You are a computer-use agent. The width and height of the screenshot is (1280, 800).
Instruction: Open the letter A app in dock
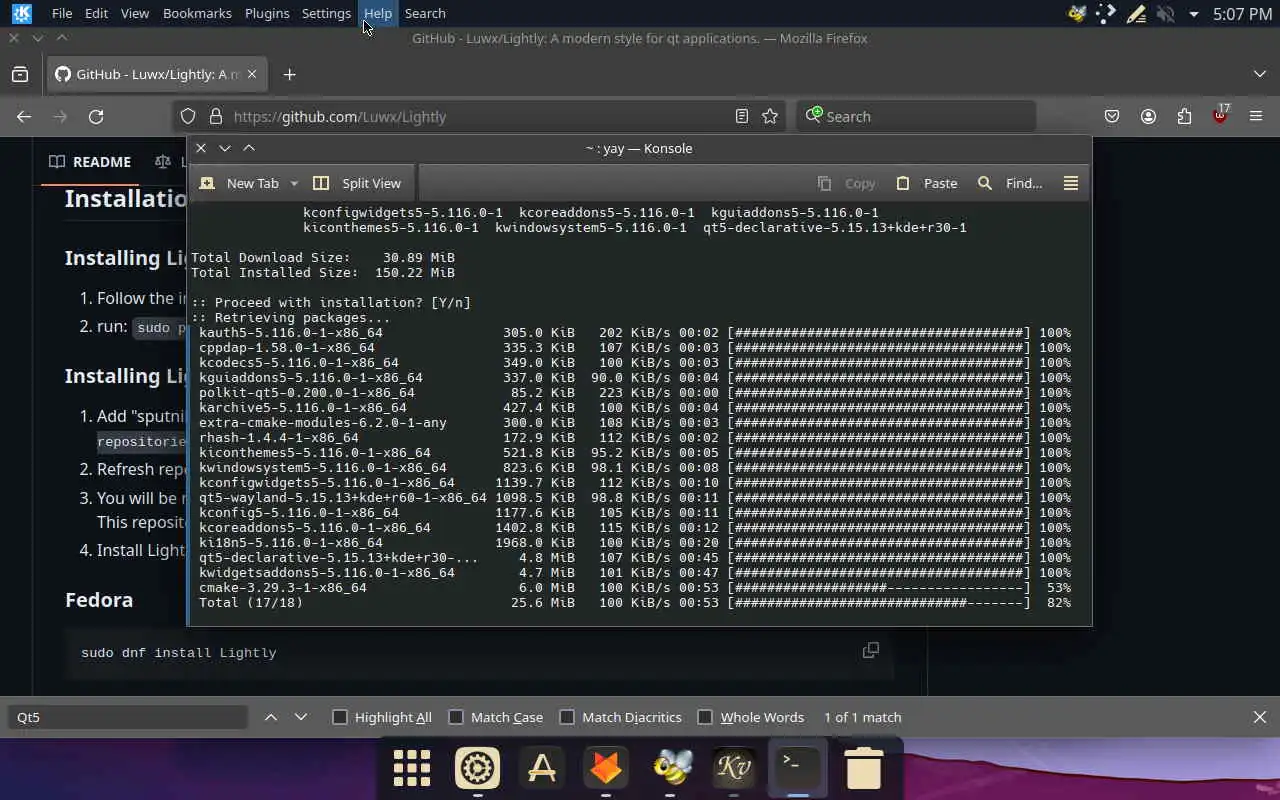[542, 768]
